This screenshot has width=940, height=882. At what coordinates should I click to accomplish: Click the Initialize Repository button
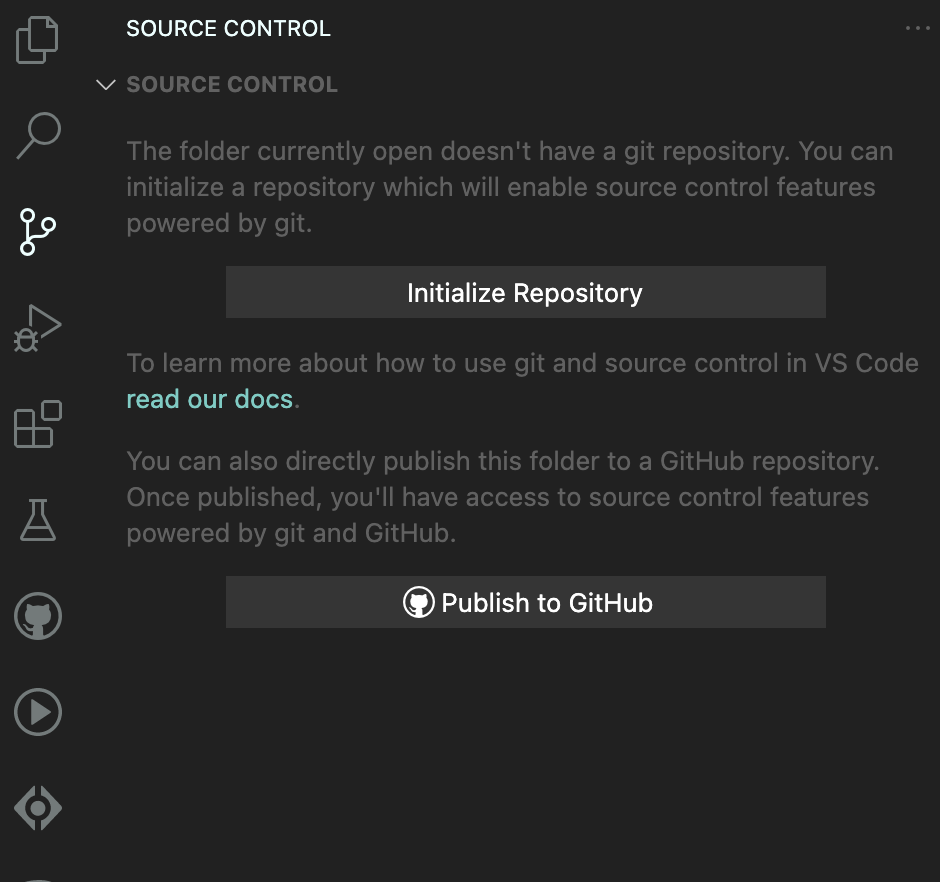(x=525, y=292)
